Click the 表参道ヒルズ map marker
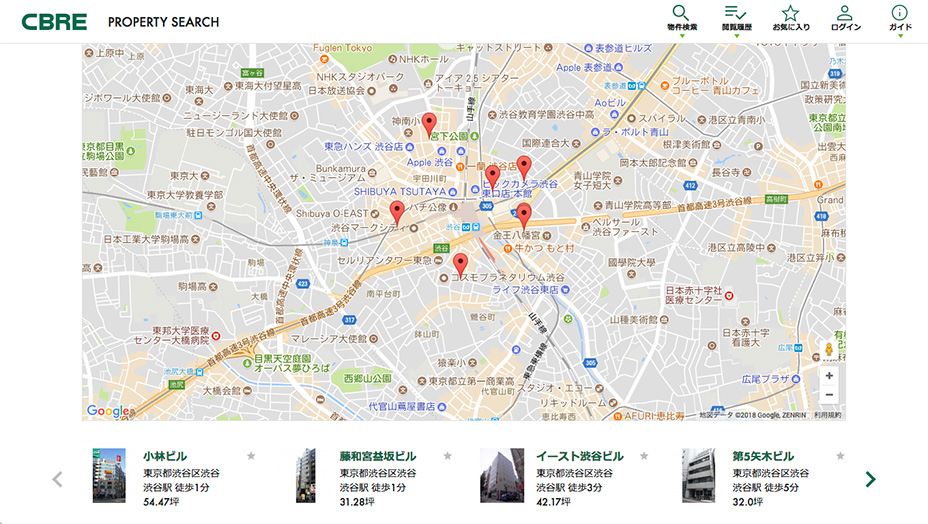Image resolution: width=928 pixels, height=524 pixels. click(588, 48)
